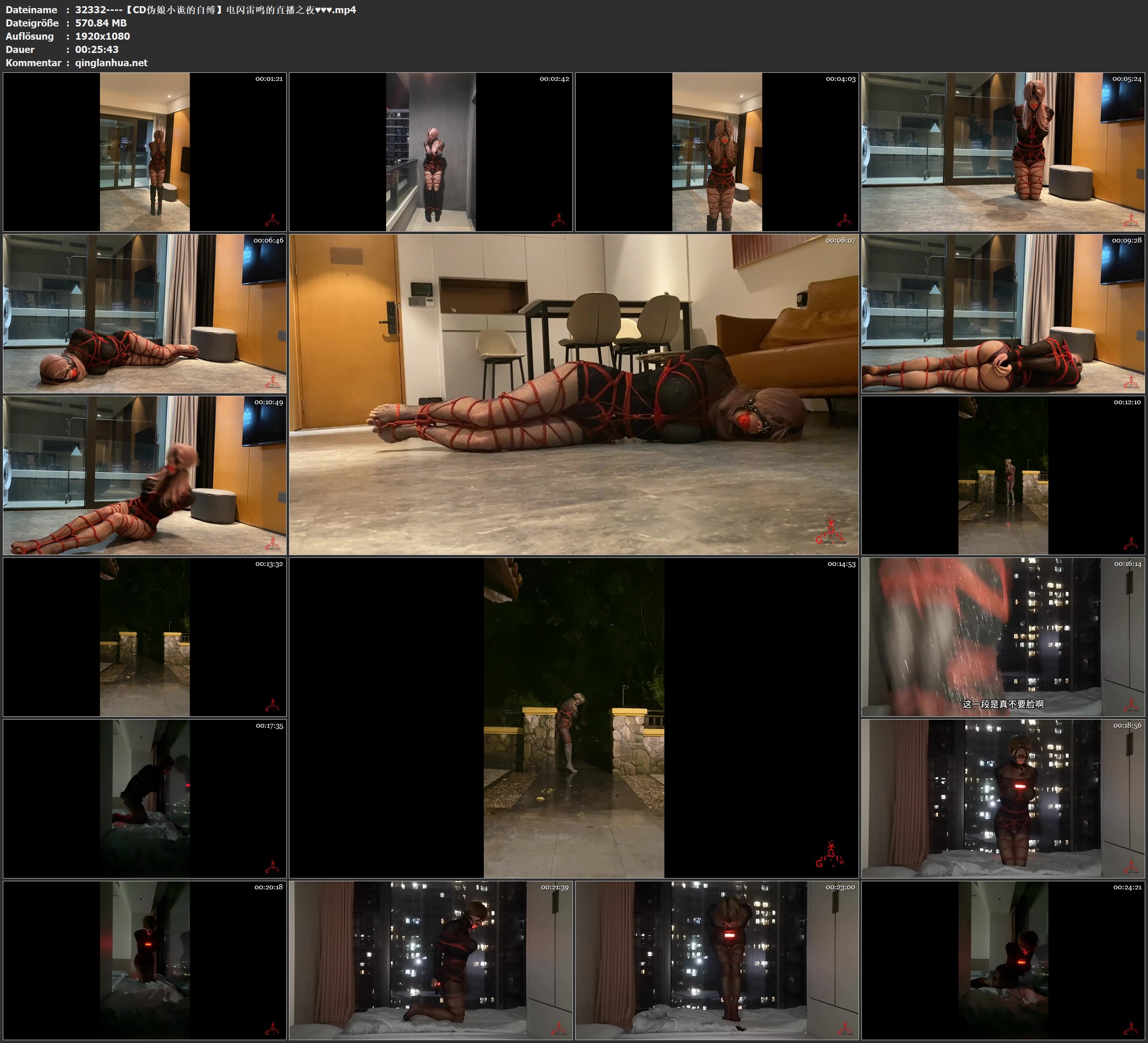
Task: Click the frame timestamped 00:05:24
Action: coord(1003,151)
